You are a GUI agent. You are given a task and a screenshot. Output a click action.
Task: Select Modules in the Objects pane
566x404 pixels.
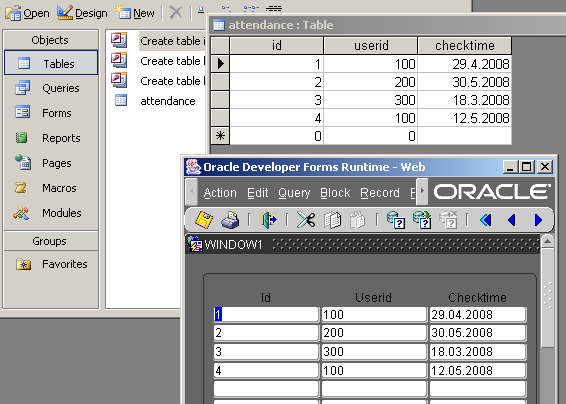point(51,213)
